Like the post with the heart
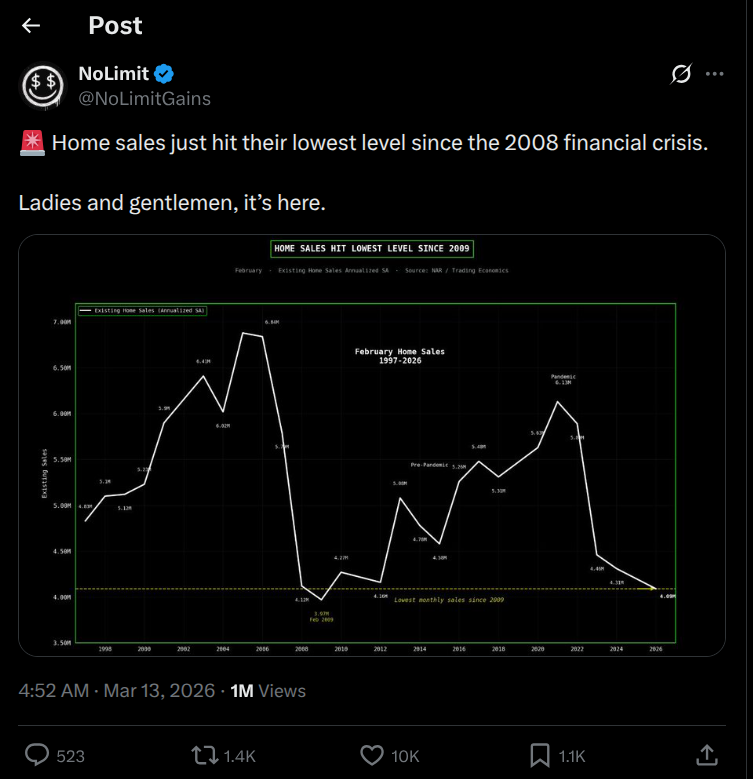The image size is (753, 779). [x=372, y=755]
